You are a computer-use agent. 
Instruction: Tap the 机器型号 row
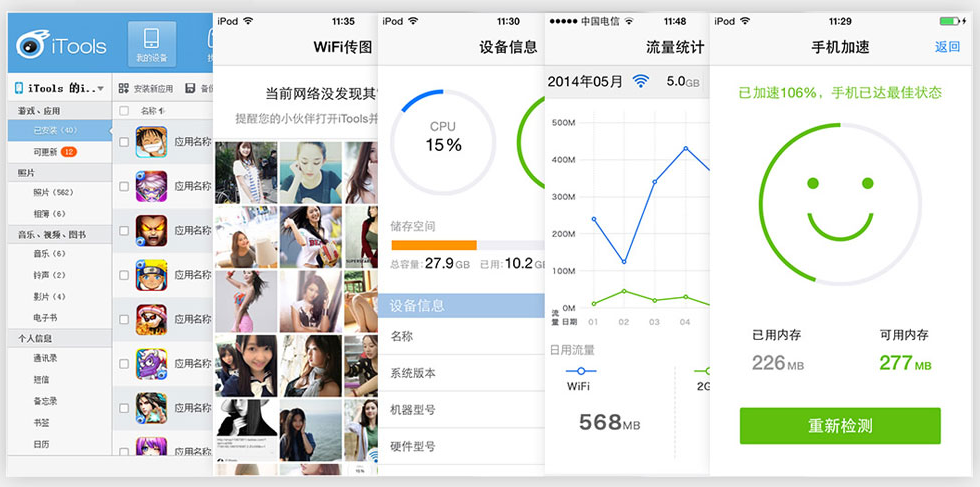461,410
